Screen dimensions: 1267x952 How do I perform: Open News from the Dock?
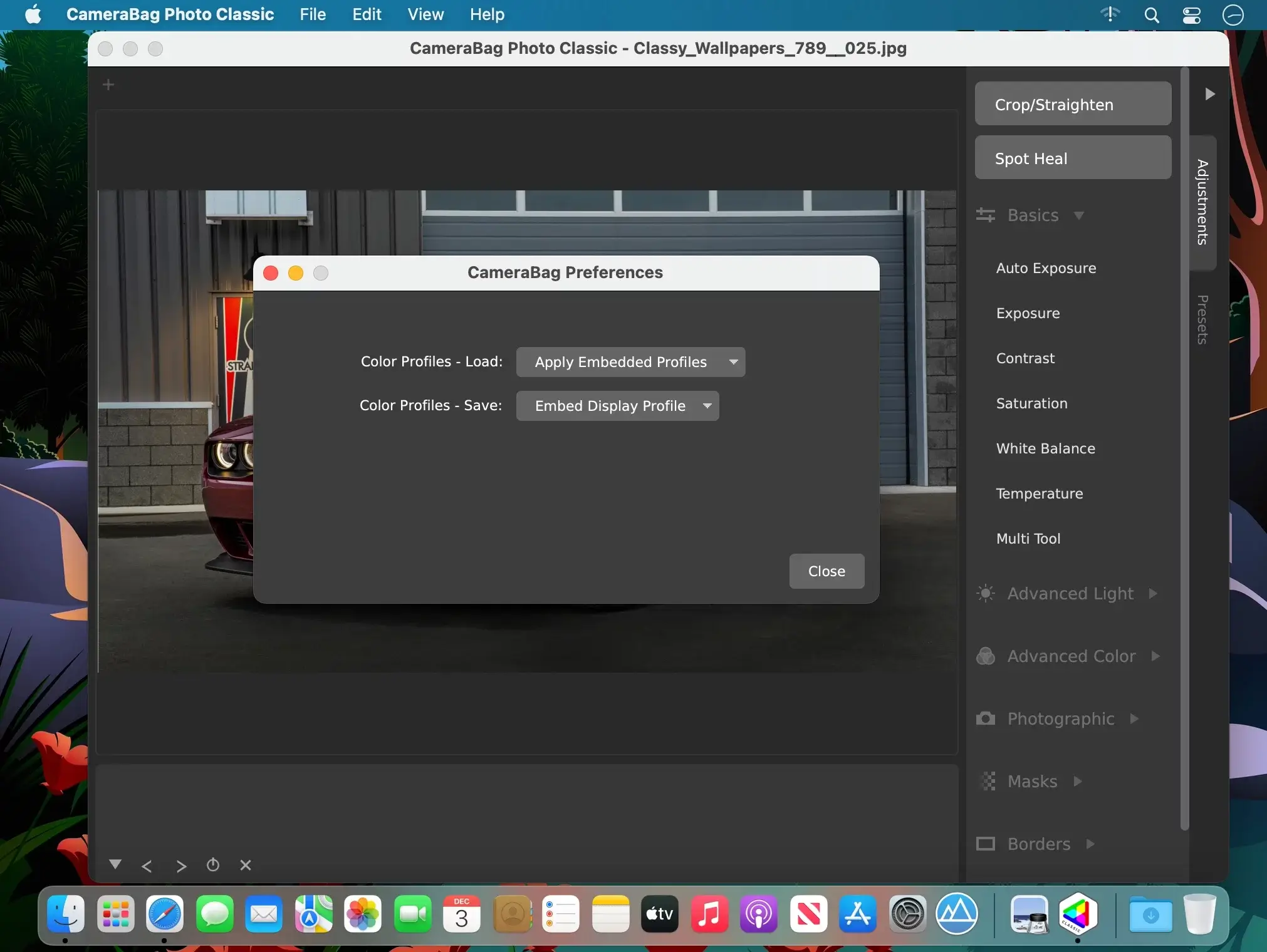[808, 914]
